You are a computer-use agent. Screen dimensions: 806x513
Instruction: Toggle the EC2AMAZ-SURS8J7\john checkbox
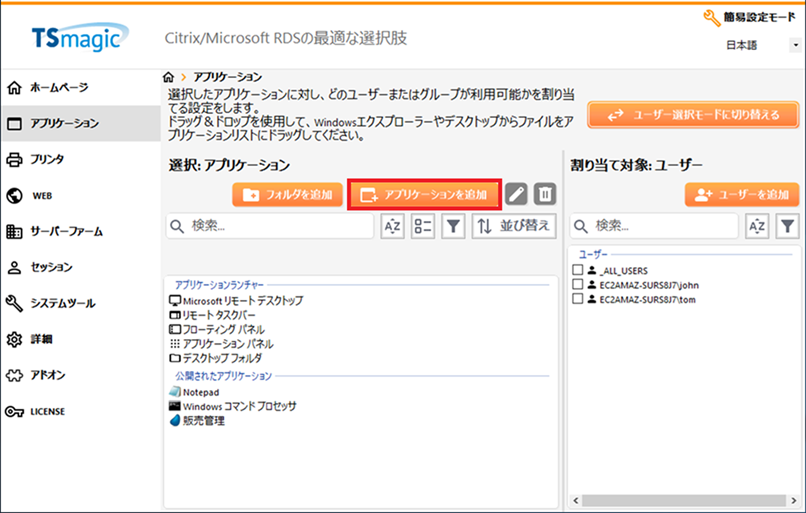coord(577,284)
